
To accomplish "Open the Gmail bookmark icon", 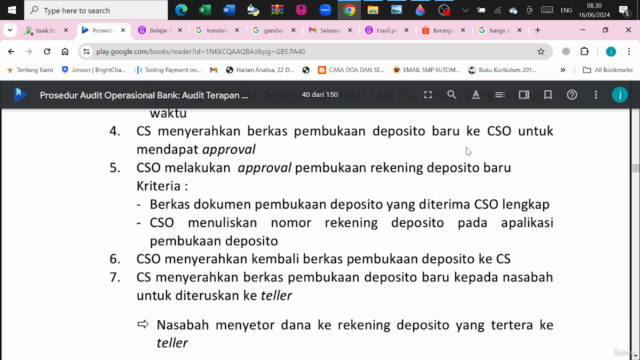I will (x=213, y=70).
